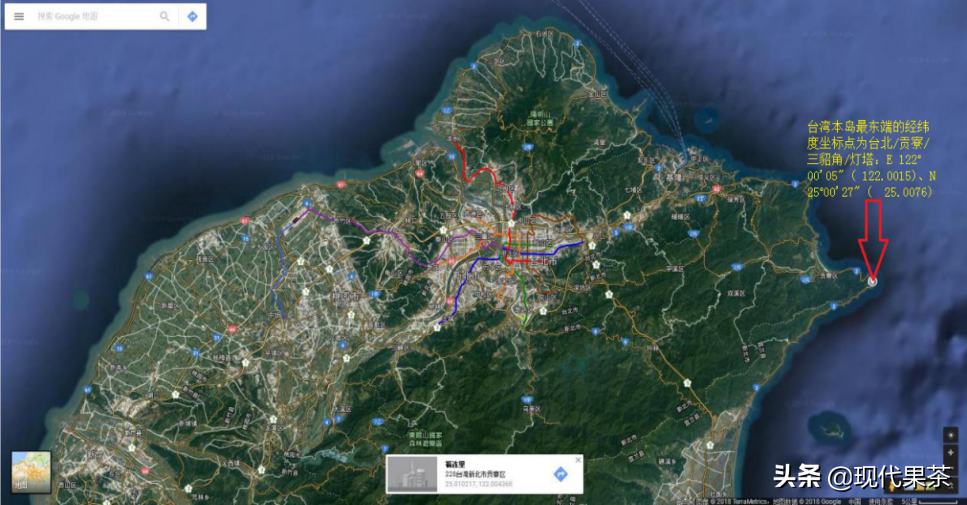Screen dimensions: 967x505
Task: Click the address line in the info card
Action: 475,474
